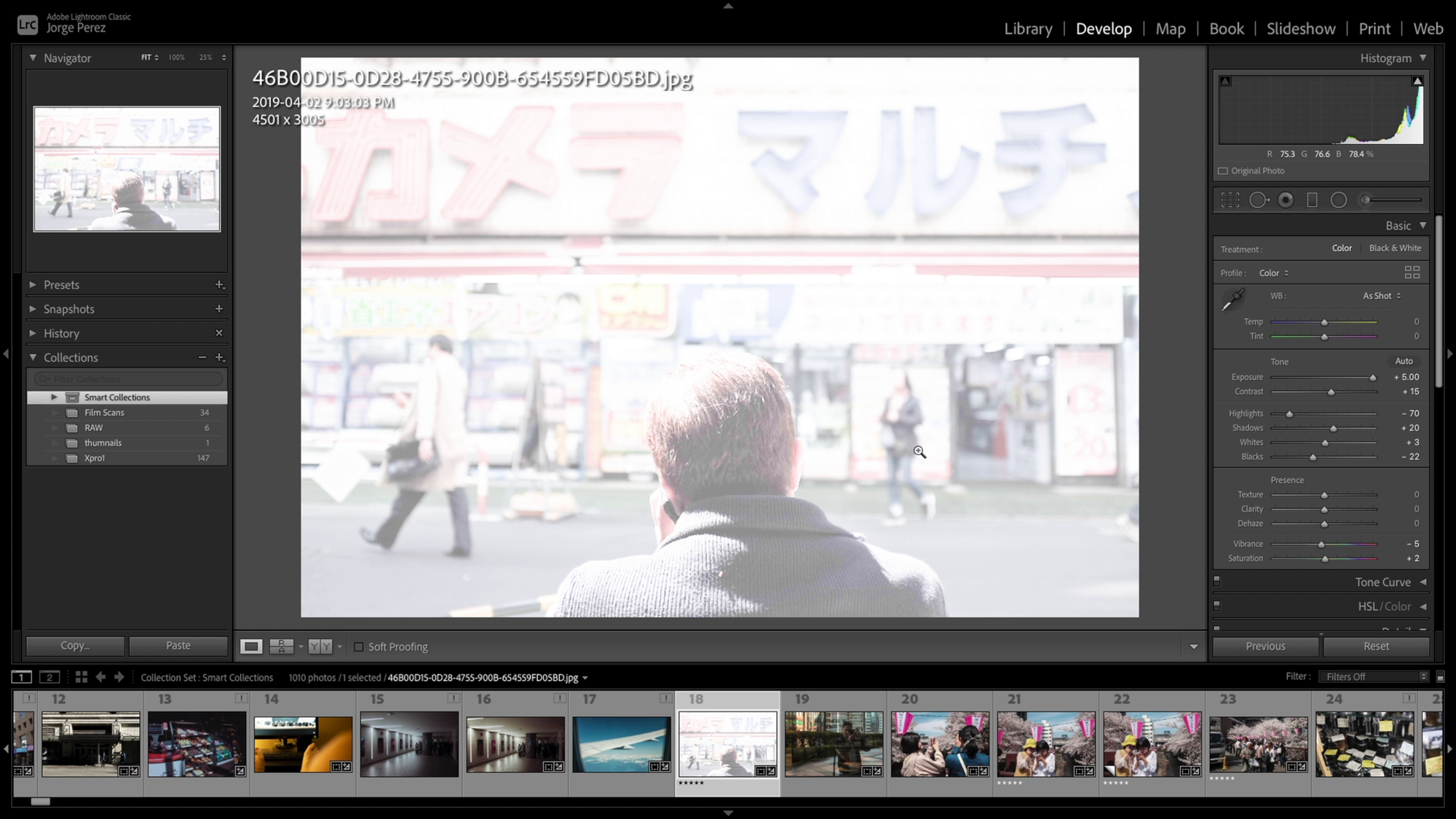Set treatment to Color
Viewport: 1456px width, 819px height.
click(x=1342, y=248)
